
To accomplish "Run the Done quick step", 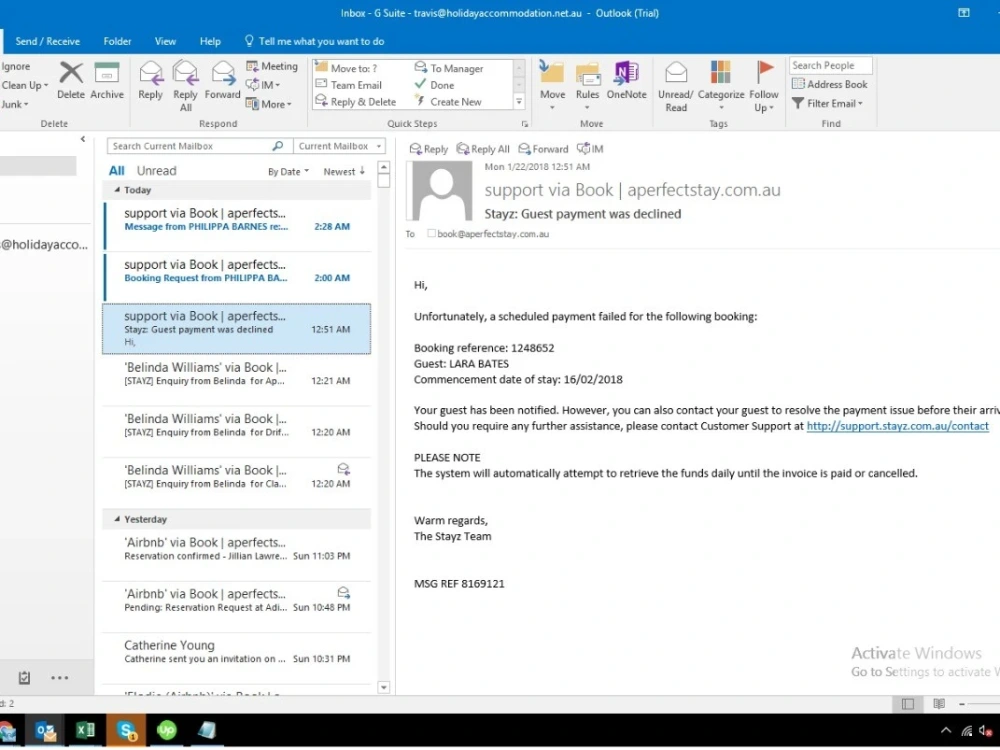I will (x=434, y=85).
